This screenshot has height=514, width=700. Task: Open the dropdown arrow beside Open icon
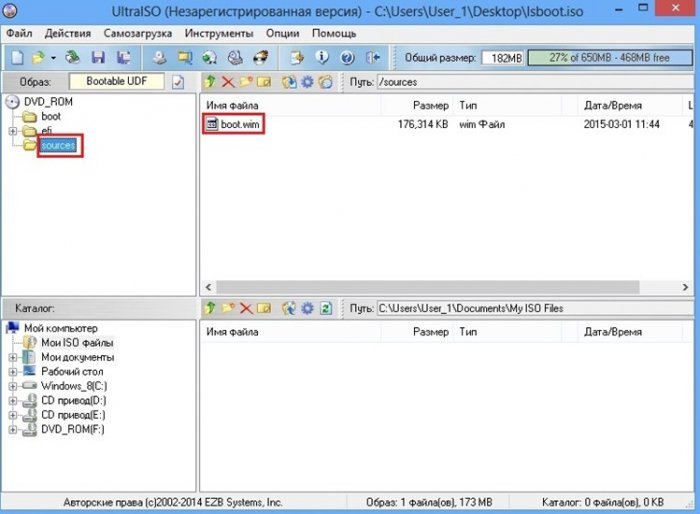pos(53,58)
